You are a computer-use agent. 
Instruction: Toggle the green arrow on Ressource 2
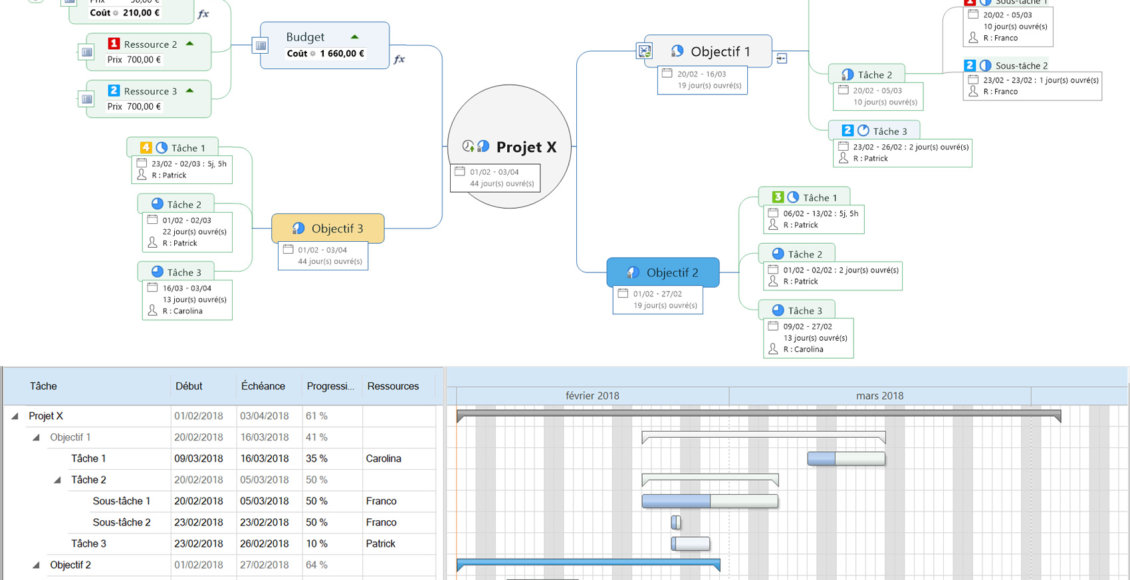[x=190, y=44]
